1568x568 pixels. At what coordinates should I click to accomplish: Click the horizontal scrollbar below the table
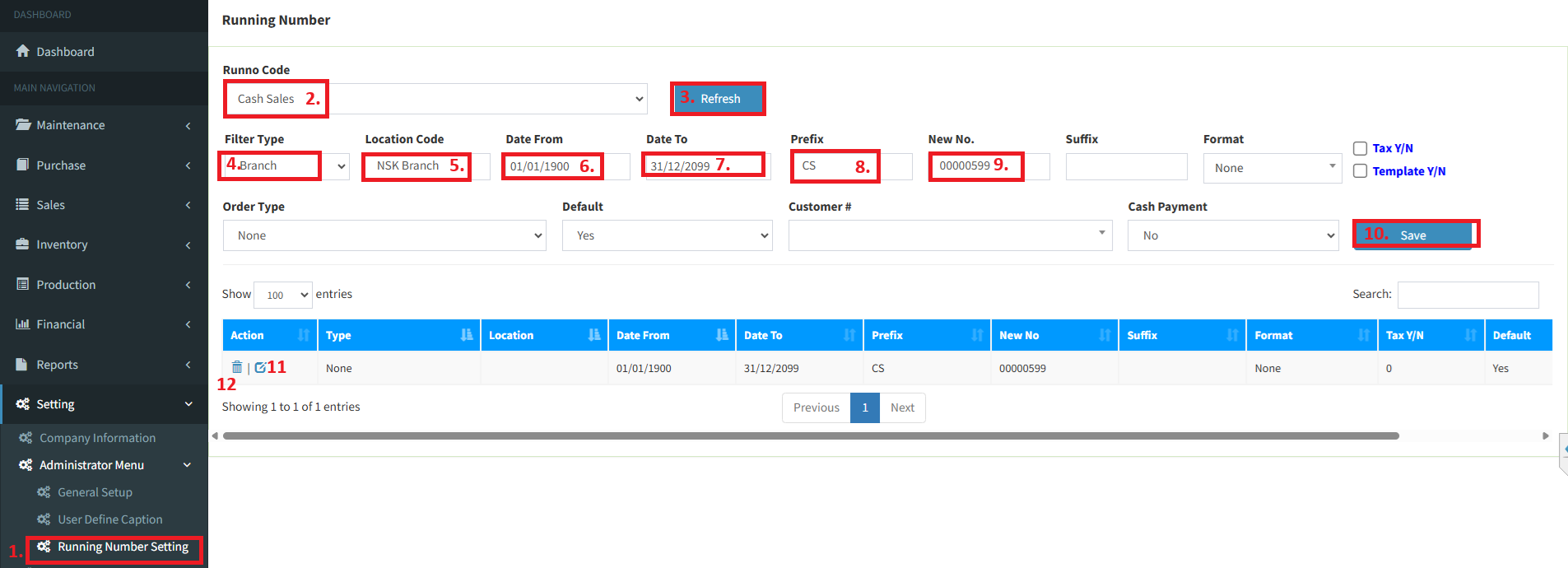[x=811, y=436]
